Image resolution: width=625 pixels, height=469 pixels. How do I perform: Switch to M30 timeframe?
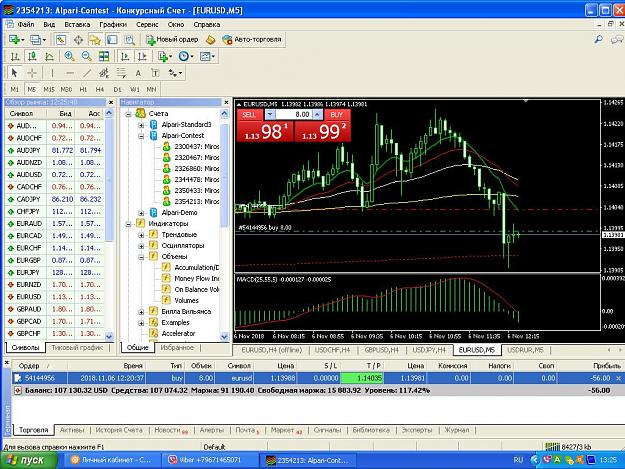(66, 89)
